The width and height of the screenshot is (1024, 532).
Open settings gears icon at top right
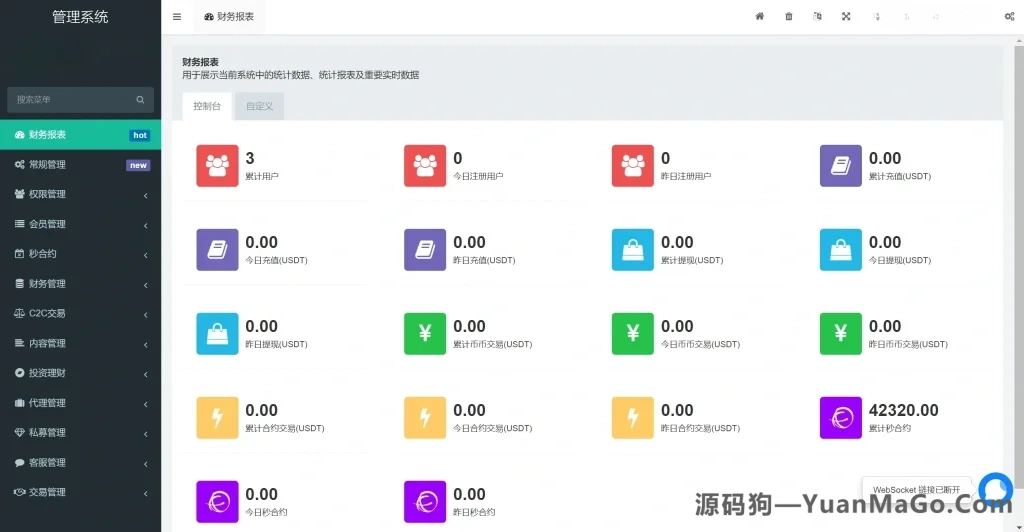1009,16
